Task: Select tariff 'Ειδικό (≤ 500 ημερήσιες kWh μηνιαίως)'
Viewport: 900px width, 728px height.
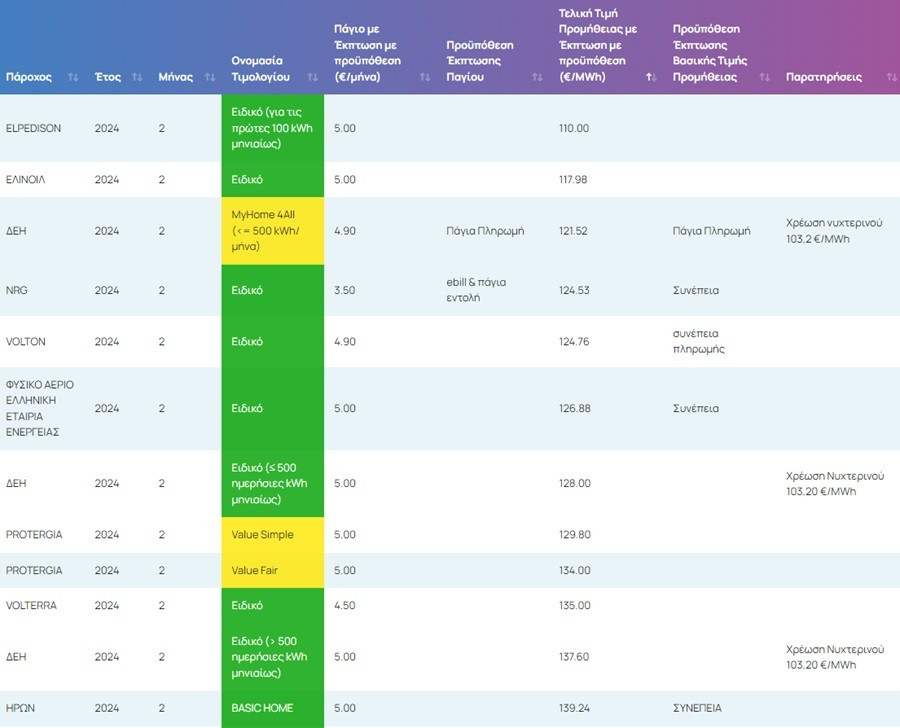Action: pyautogui.click(x=273, y=483)
